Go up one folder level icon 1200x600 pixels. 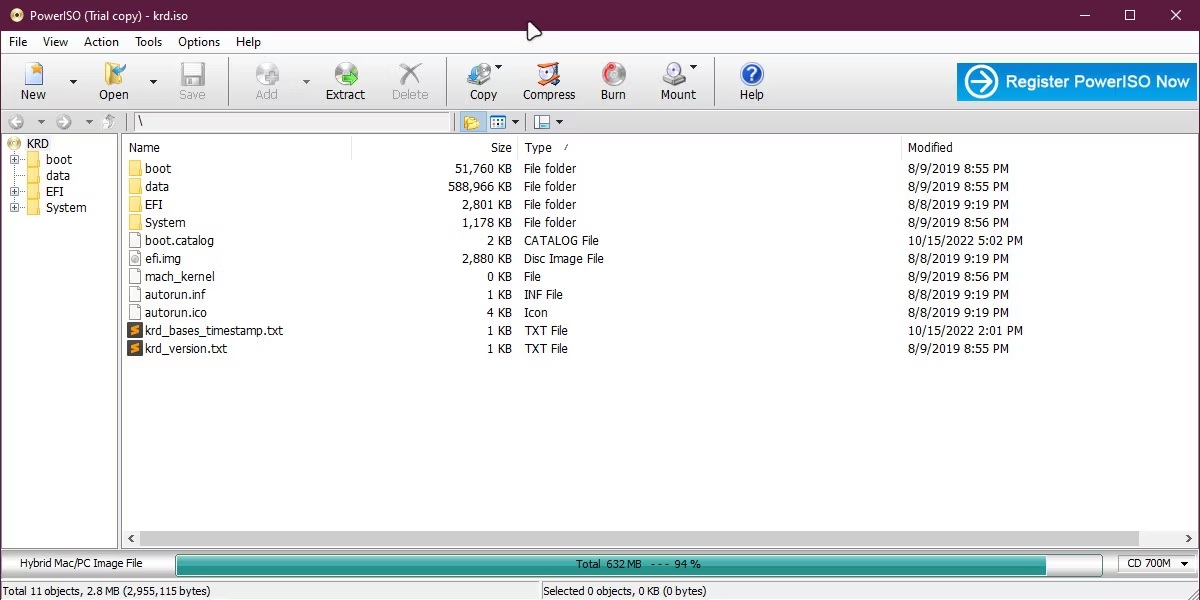coord(110,122)
